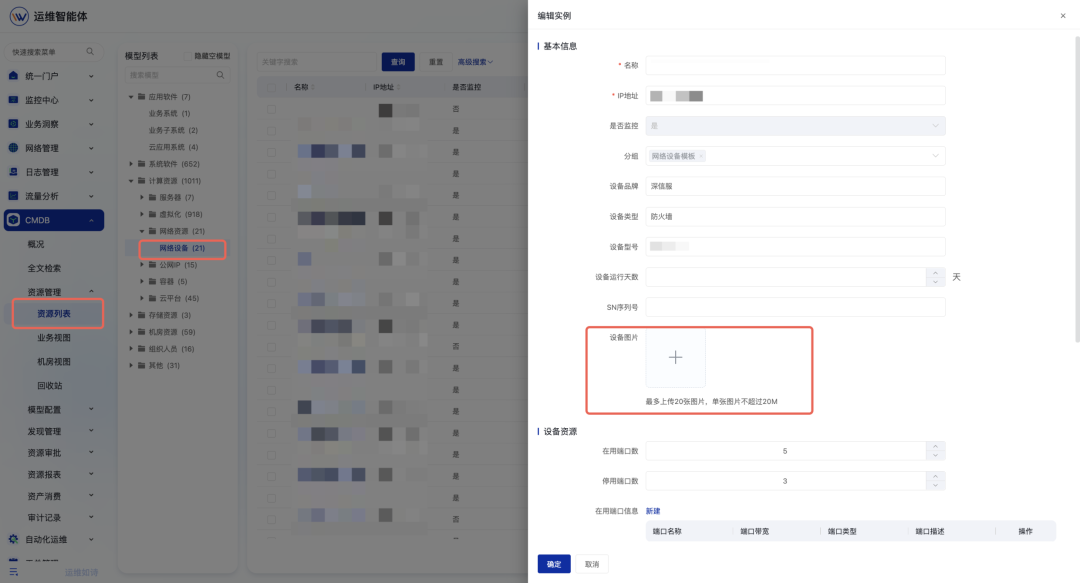Viewport: 1080px width, 583px height.
Task: Remove the 网络设备模板 tag
Action: click(x=701, y=156)
